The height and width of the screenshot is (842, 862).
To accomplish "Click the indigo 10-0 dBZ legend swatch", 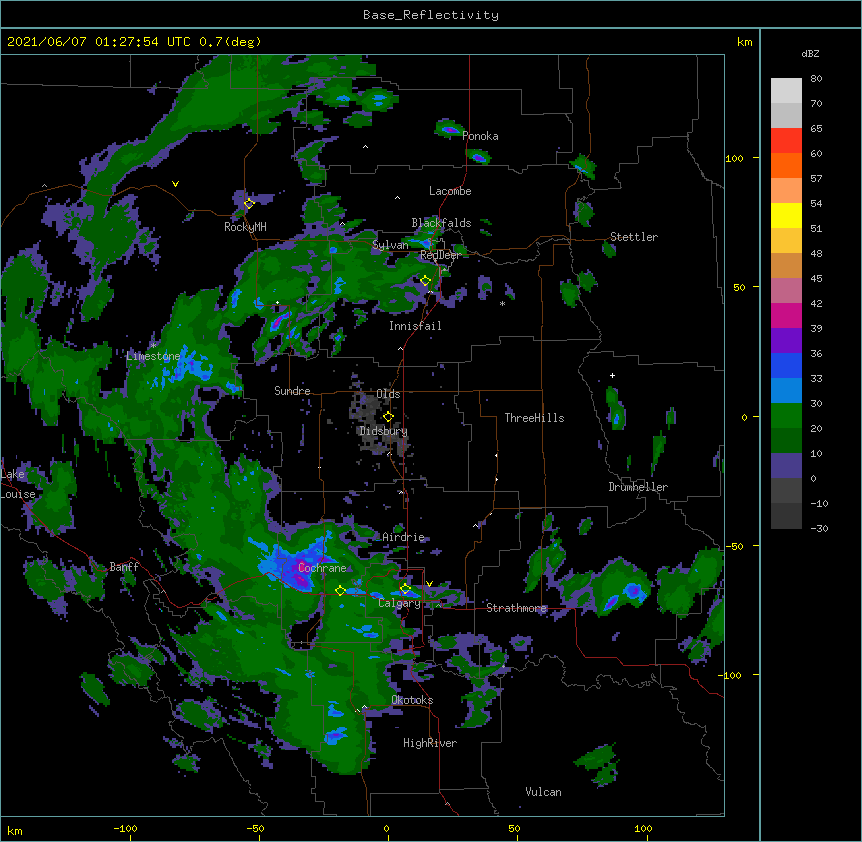I will pyautogui.click(x=786, y=466).
